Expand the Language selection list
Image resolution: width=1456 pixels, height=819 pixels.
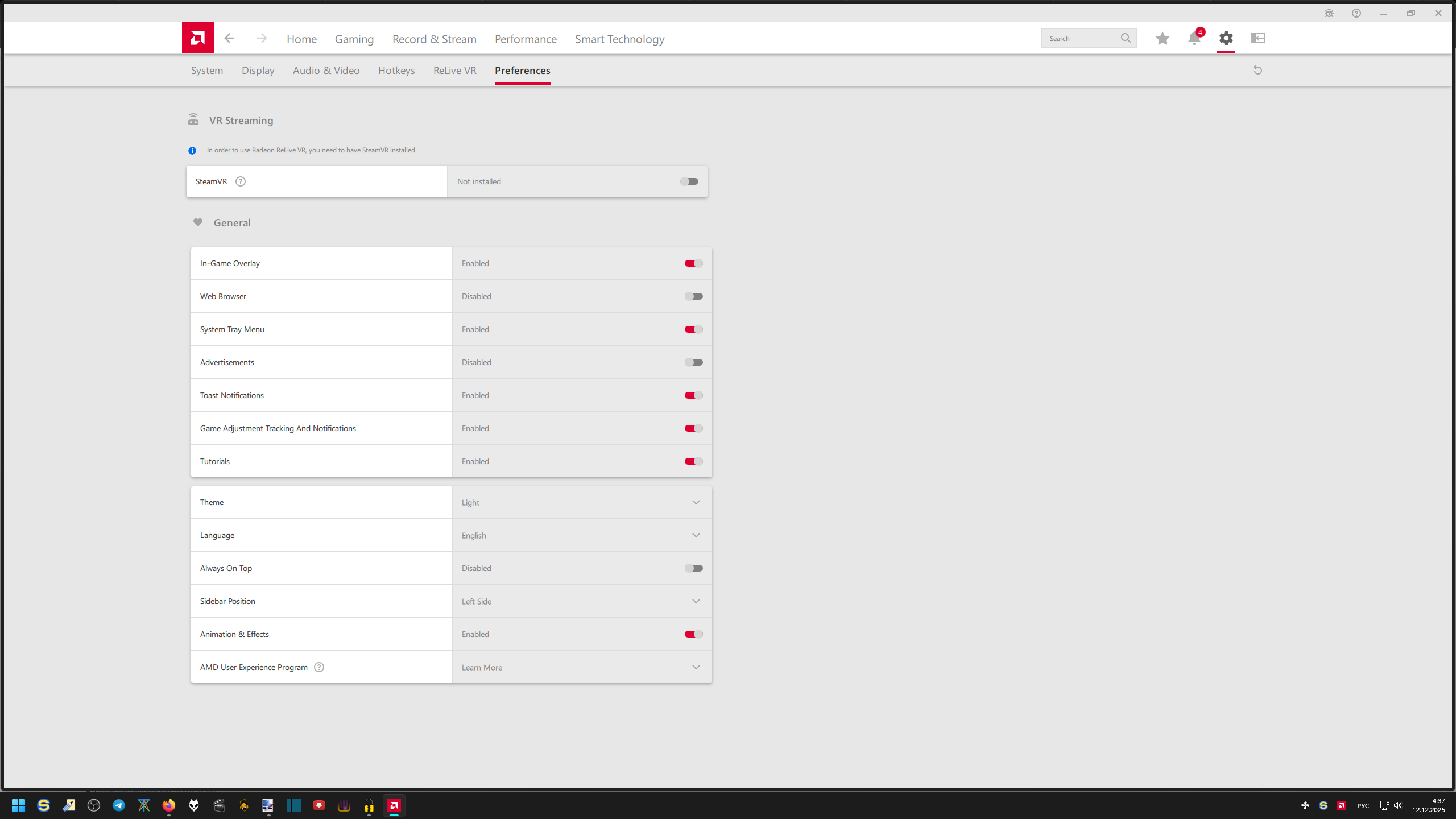[696, 535]
